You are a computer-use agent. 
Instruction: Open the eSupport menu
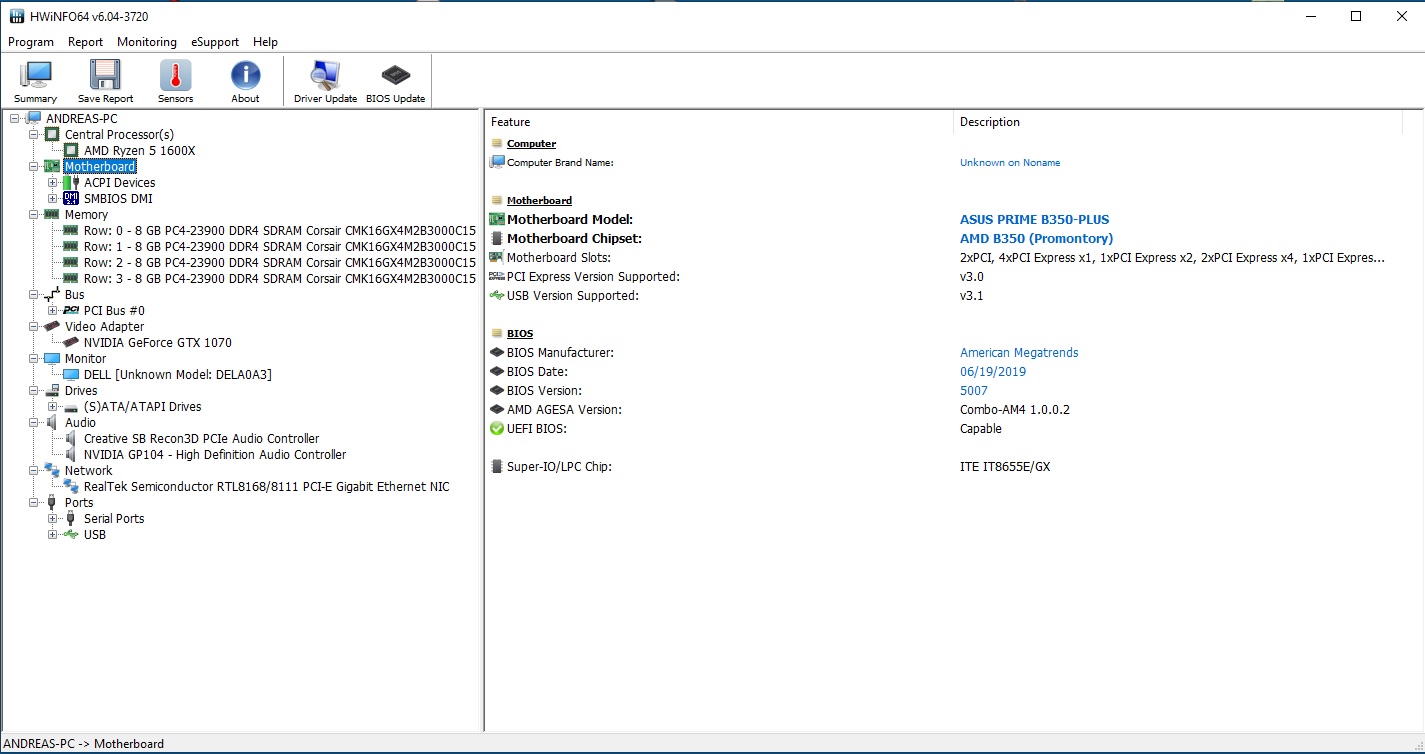point(215,42)
